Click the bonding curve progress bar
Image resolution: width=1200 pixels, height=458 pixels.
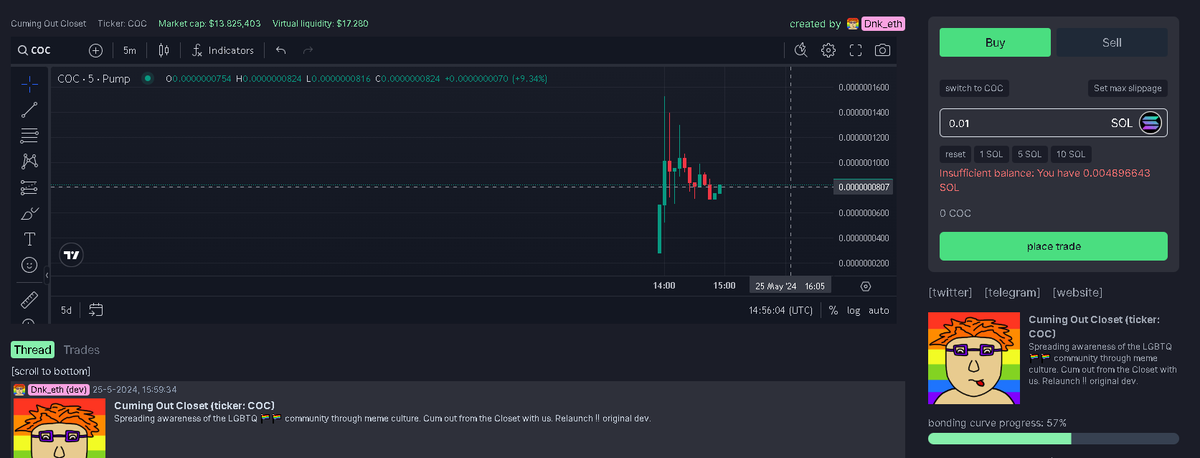coord(1053,438)
